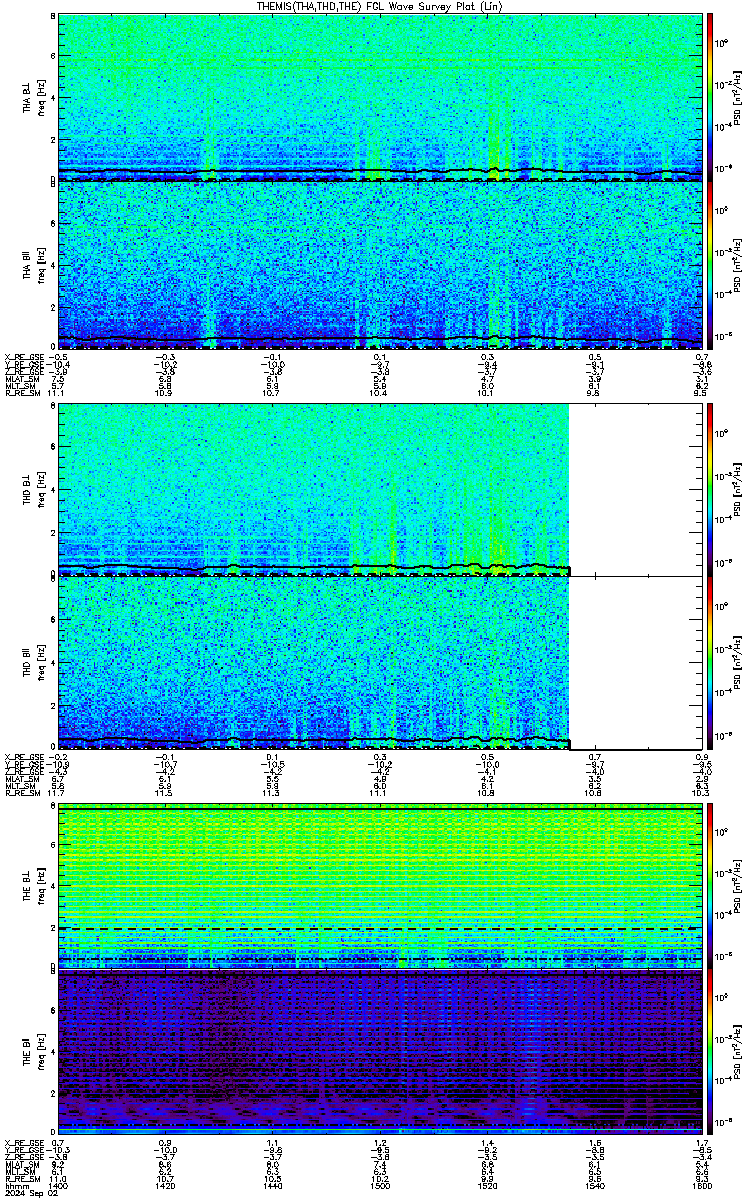The image size is (750, 1200).
Task: Click the PSD color bar beside THE B-parallel
Action: [710, 1053]
